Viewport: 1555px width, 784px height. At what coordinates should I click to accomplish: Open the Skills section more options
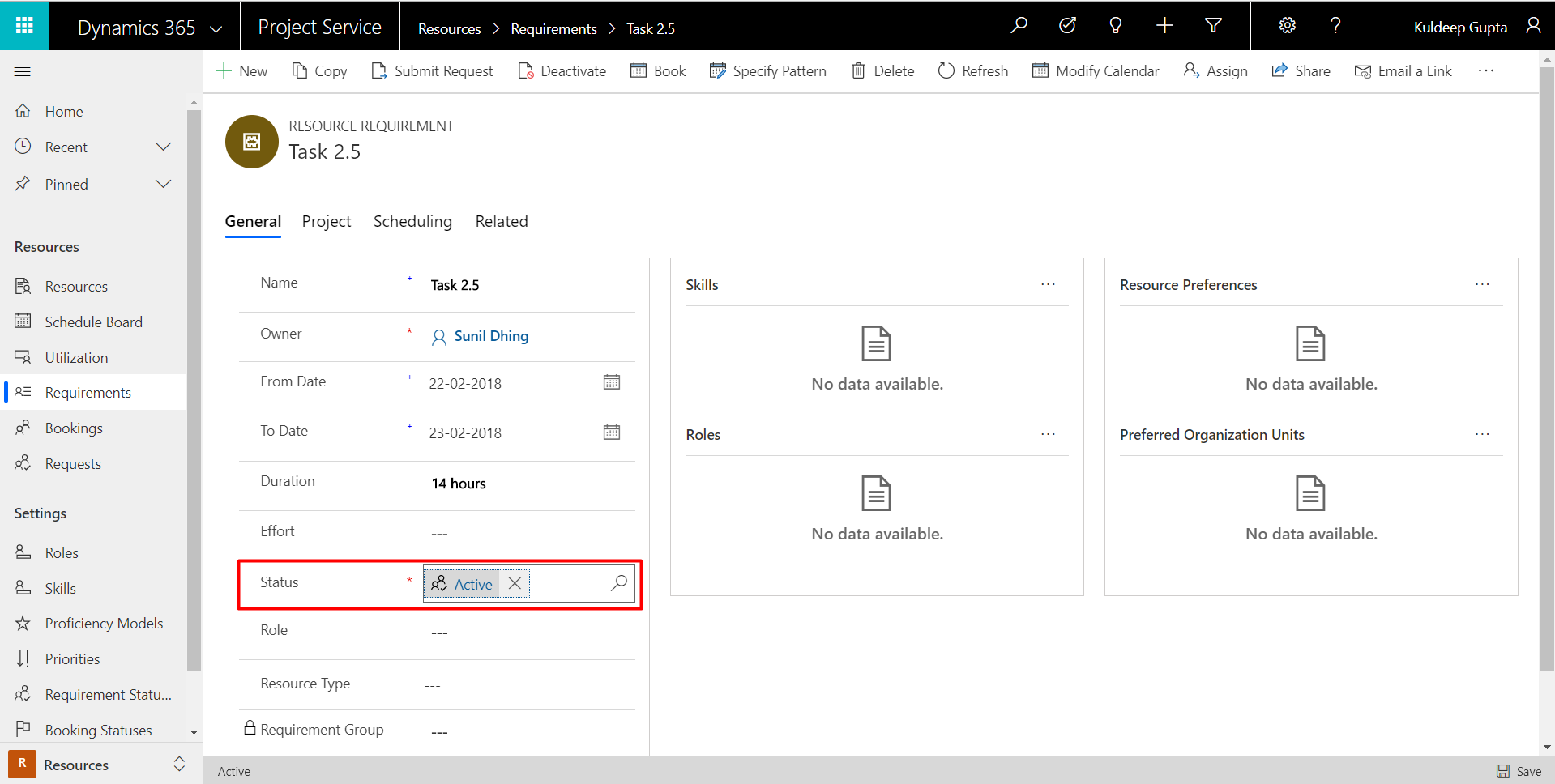click(x=1048, y=284)
